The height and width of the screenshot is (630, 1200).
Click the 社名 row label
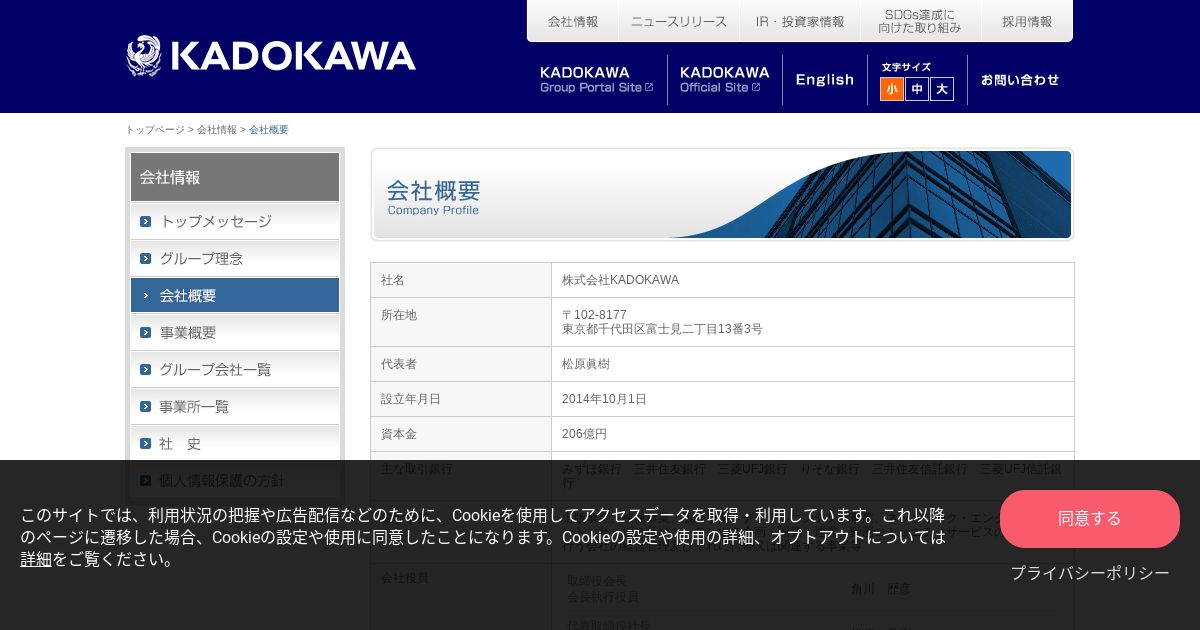point(393,280)
